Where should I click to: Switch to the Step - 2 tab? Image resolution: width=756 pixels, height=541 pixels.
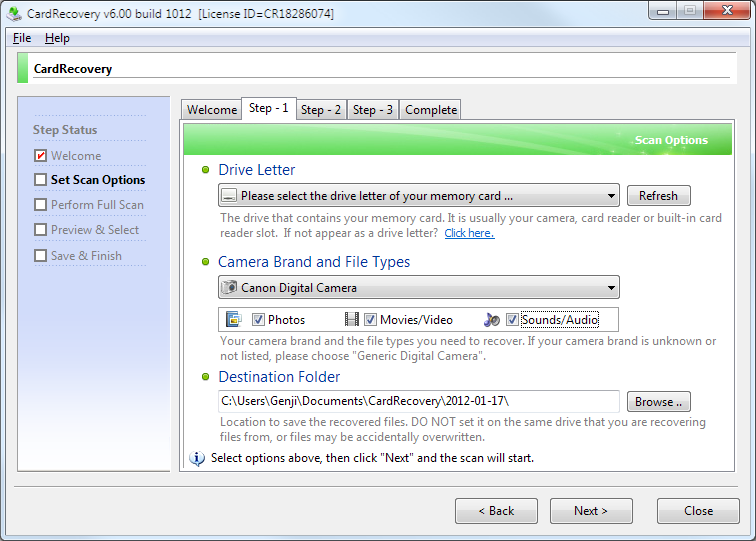pyautogui.click(x=321, y=110)
